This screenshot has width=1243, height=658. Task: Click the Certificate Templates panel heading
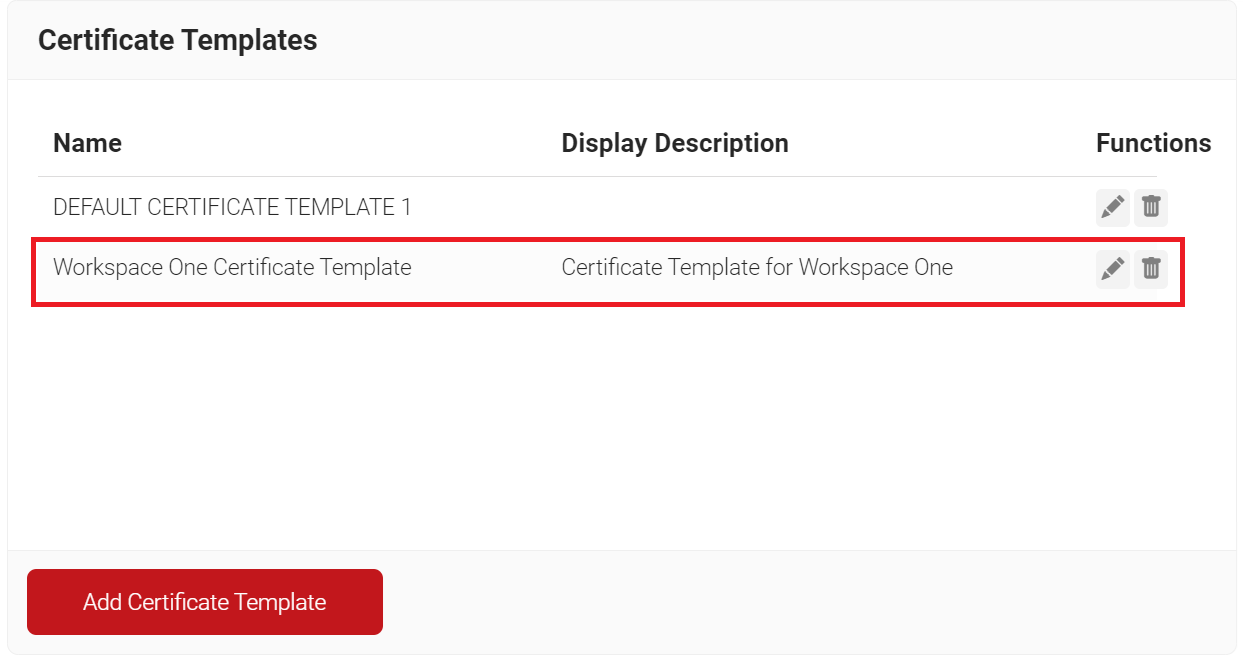point(177,40)
